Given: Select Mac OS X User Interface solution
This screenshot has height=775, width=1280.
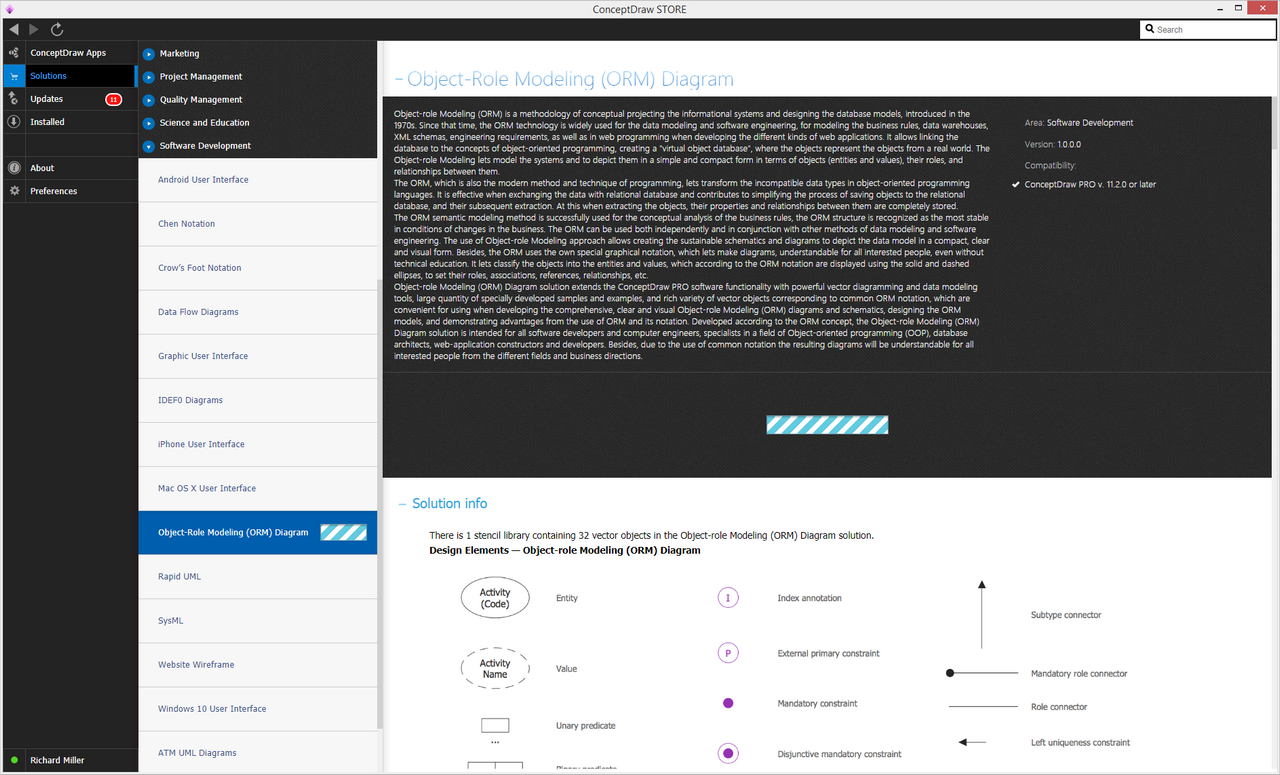Looking at the screenshot, I should coord(258,488).
